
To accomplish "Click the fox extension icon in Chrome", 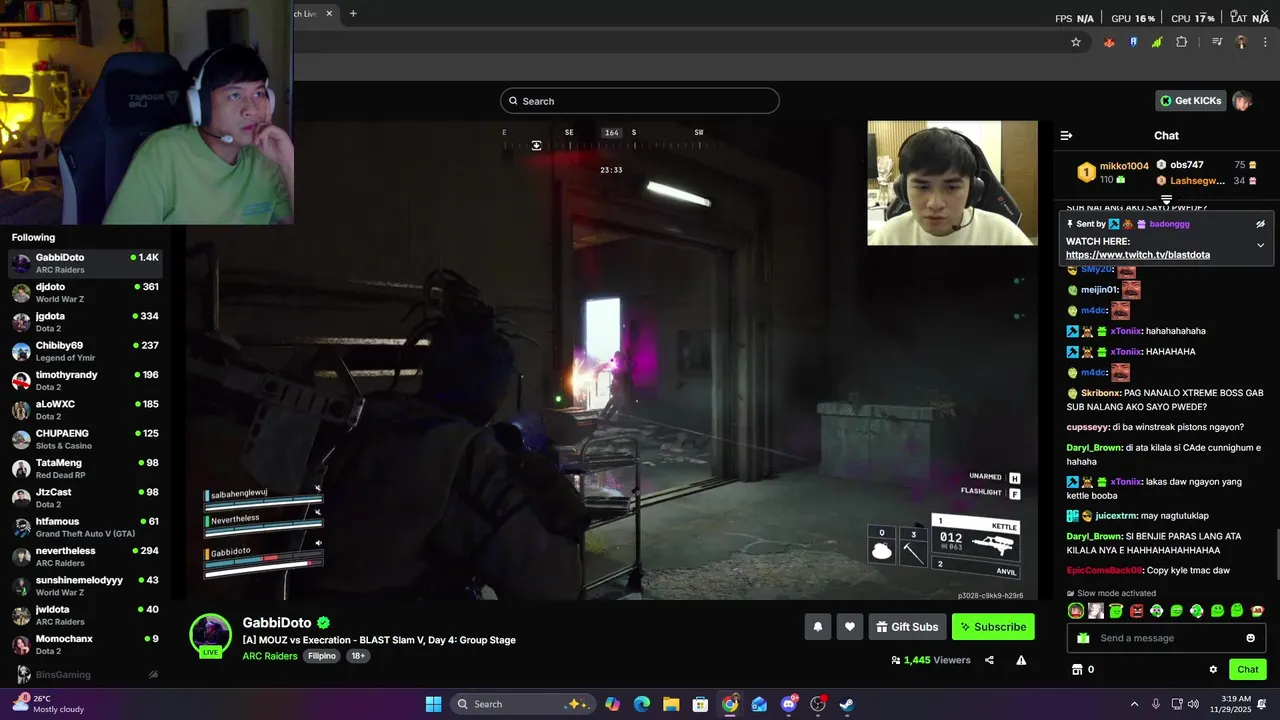I will [1108, 42].
